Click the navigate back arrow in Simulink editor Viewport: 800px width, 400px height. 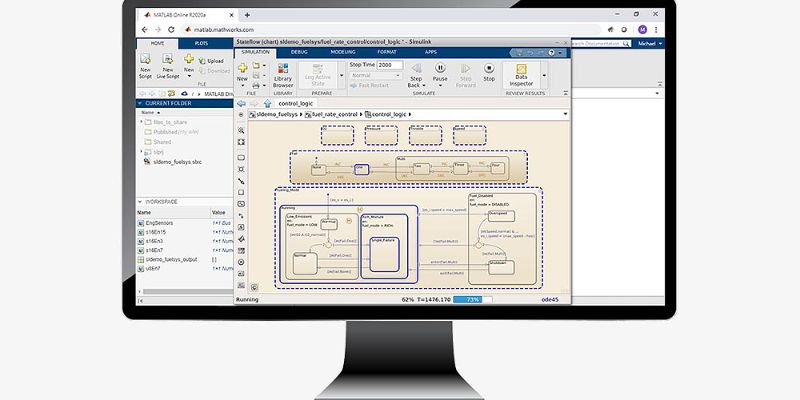[x=241, y=104]
